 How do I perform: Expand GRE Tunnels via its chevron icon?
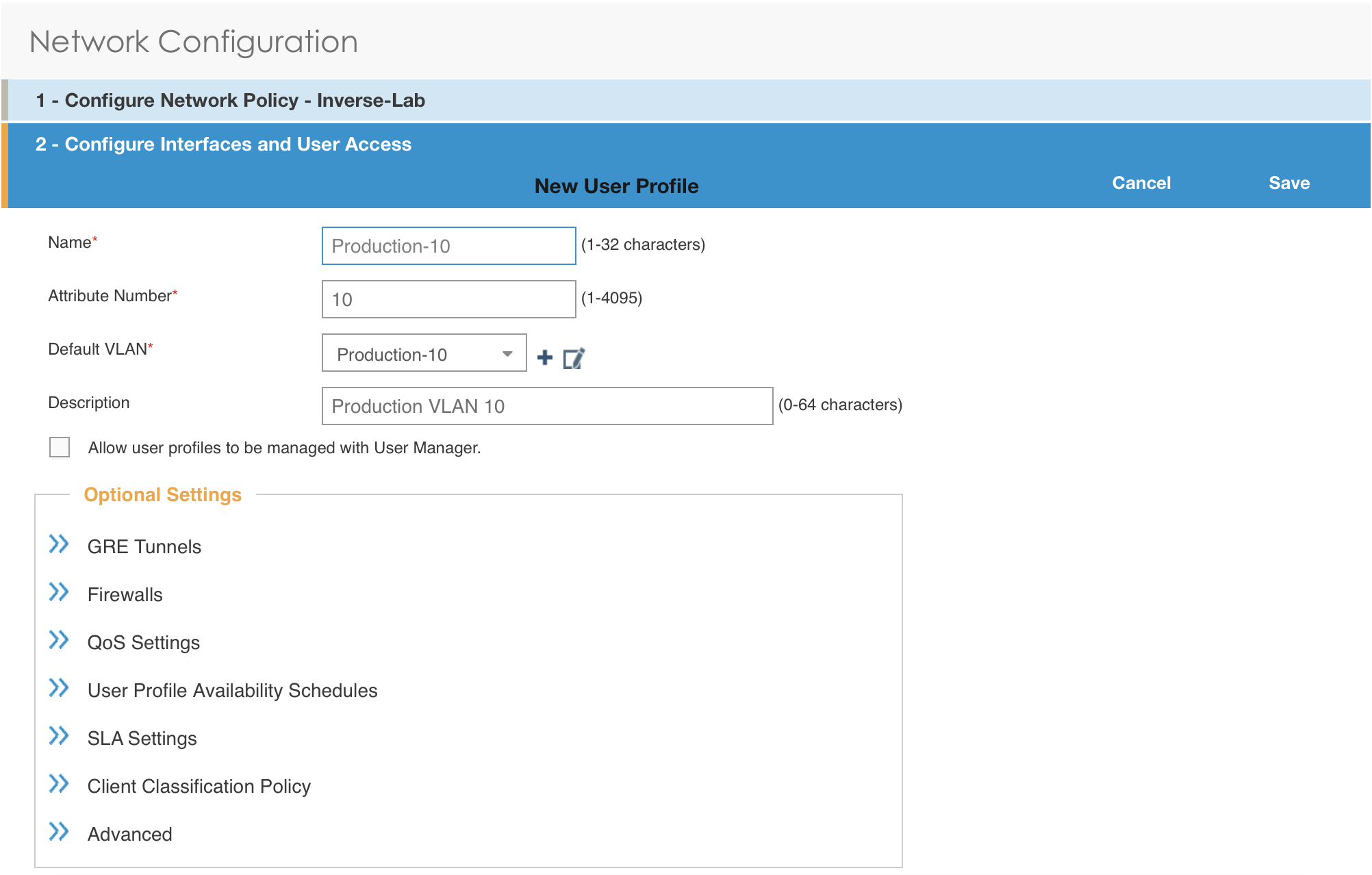point(60,544)
